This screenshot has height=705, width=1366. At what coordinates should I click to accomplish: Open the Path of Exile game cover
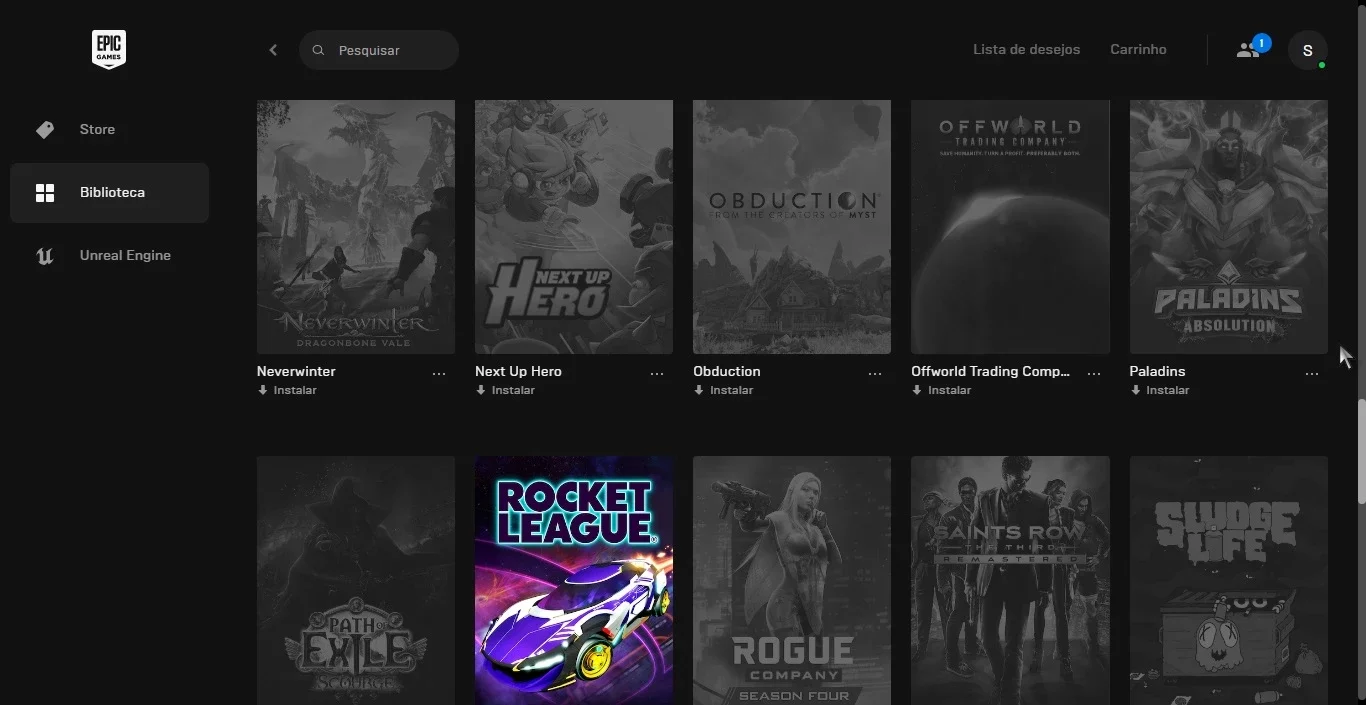356,581
